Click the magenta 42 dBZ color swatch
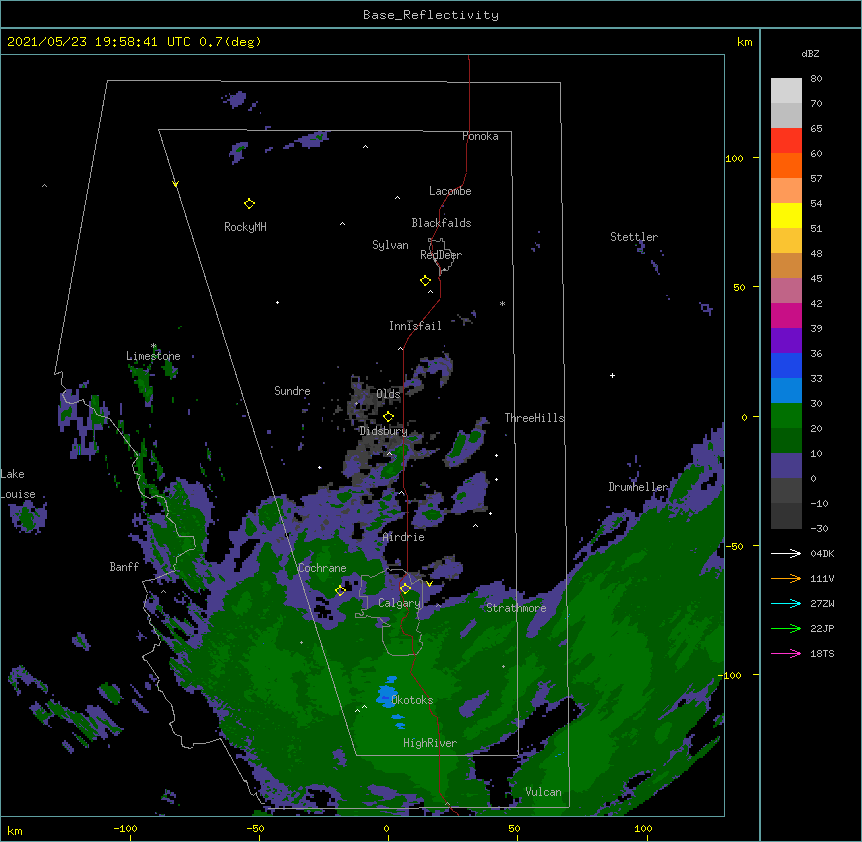862x842 pixels. pos(786,315)
